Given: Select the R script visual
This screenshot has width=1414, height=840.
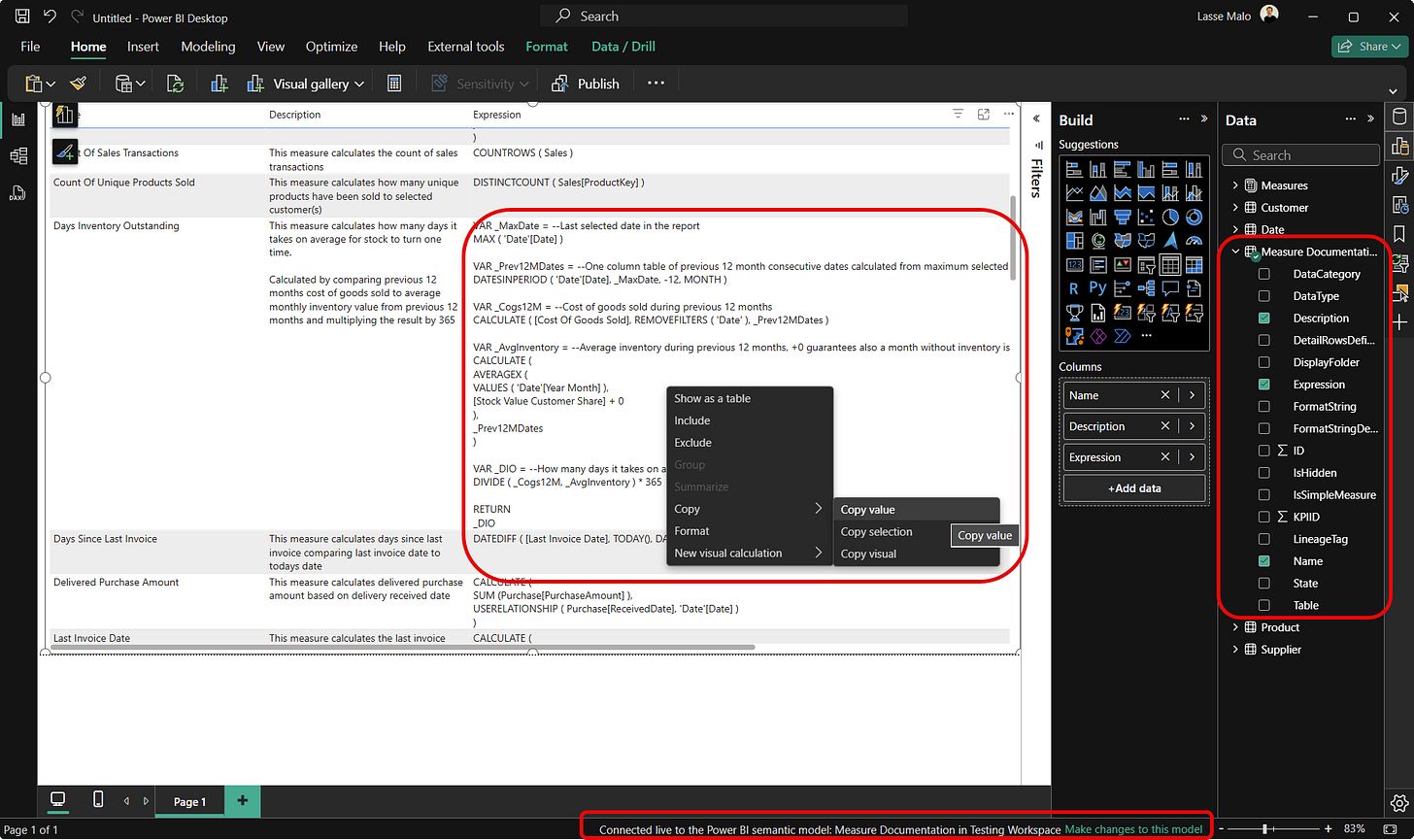Looking at the screenshot, I should point(1074,288).
